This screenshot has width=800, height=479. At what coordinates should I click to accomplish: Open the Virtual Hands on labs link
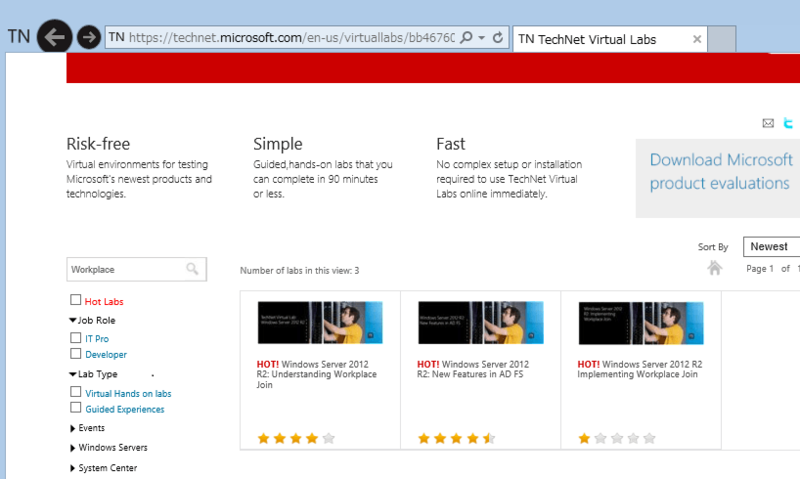pyautogui.click(x=128, y=394)
